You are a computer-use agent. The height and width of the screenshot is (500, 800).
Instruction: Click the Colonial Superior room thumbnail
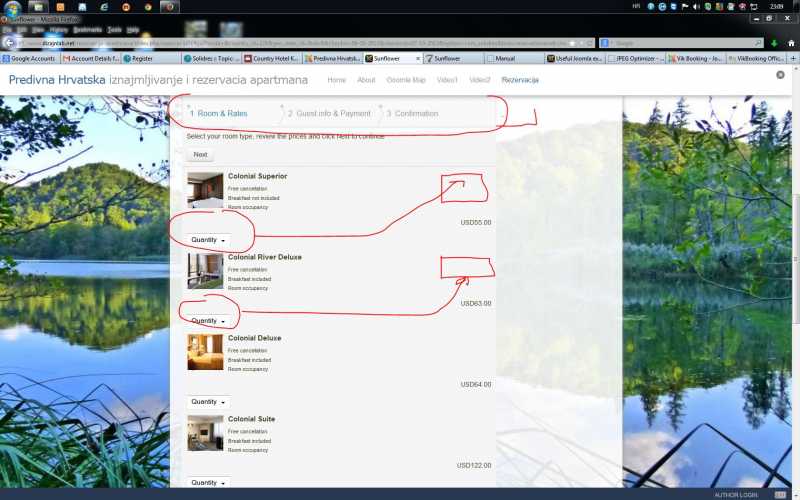pyautogui.click(x=205, y=190)
